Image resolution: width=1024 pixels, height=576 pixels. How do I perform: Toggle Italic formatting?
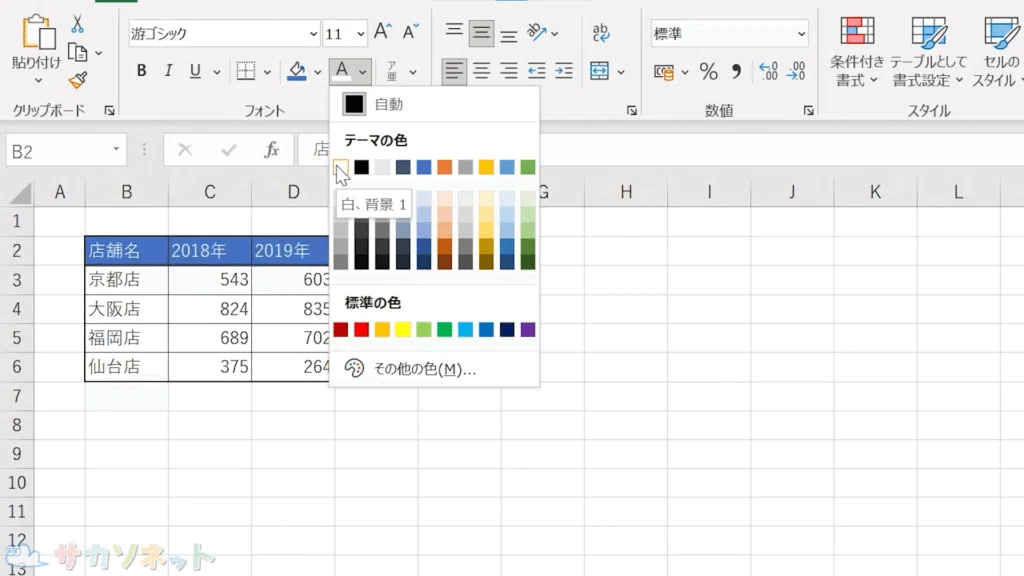[168, 71]
